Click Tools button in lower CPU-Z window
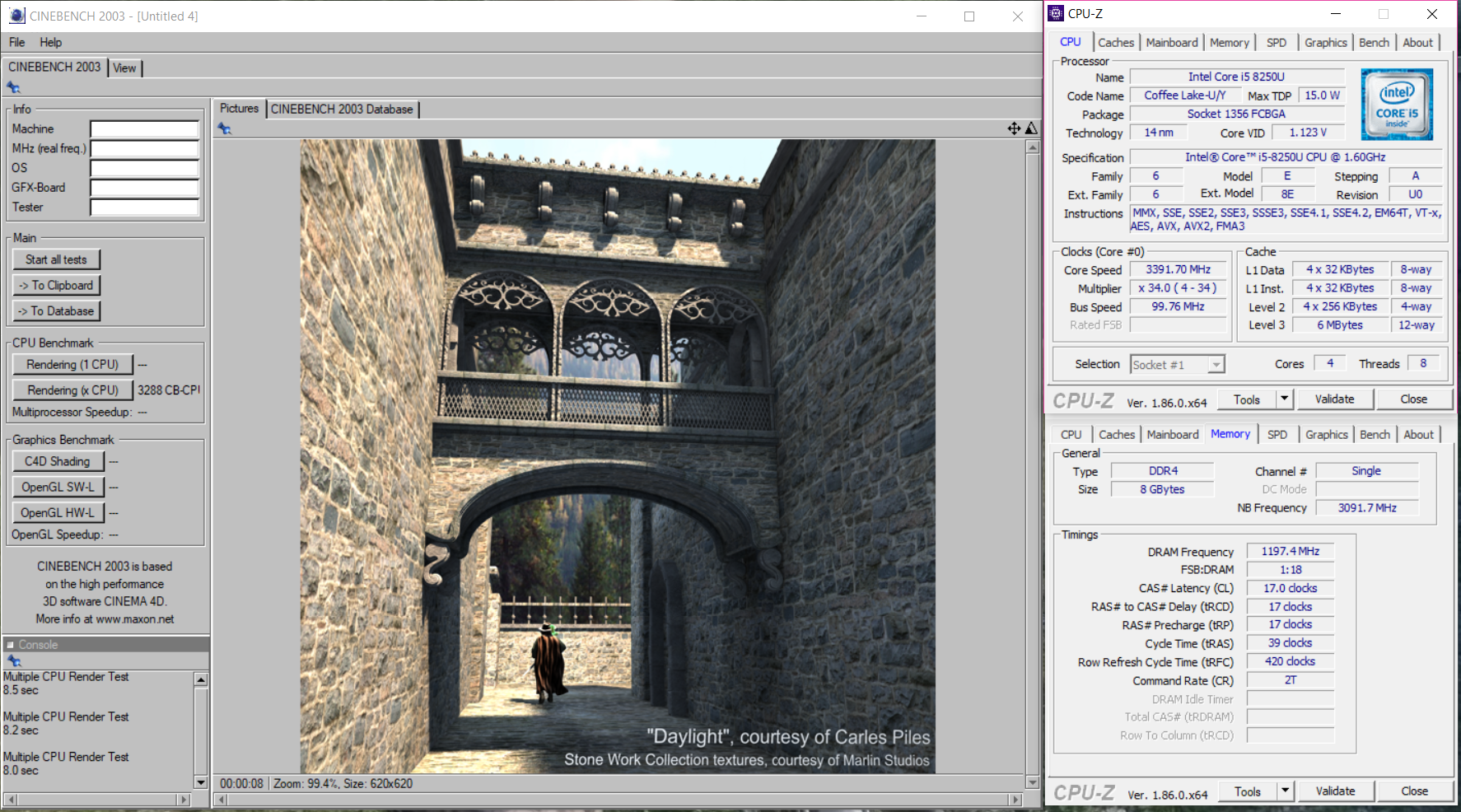The width and height of the screenshot is (1461, 812). [x=1248, y=791]
